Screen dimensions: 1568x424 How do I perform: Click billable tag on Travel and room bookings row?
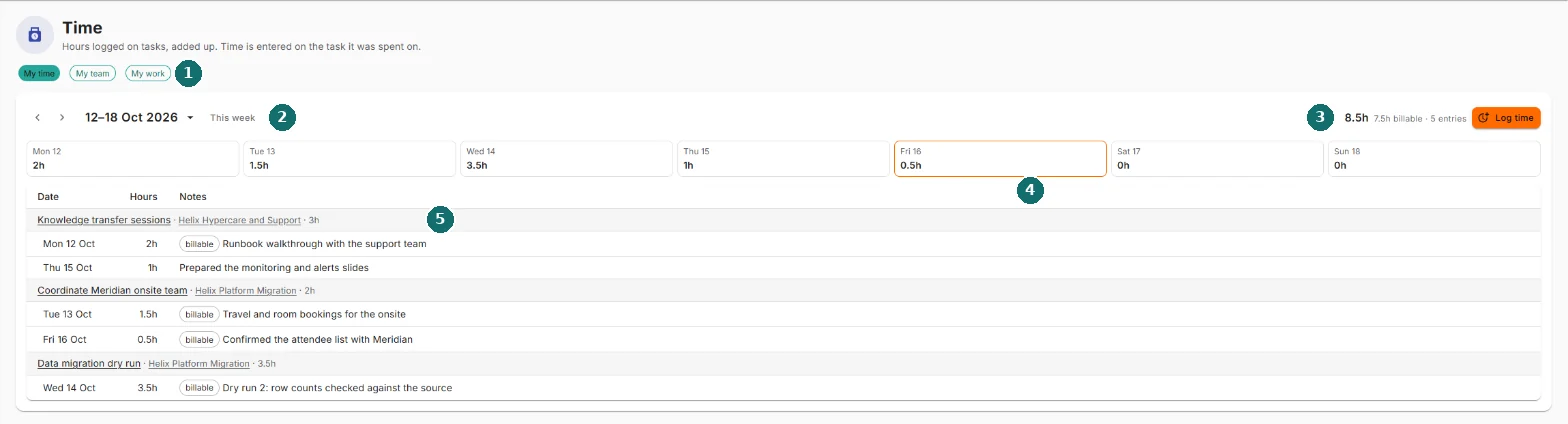coord(199,314)
